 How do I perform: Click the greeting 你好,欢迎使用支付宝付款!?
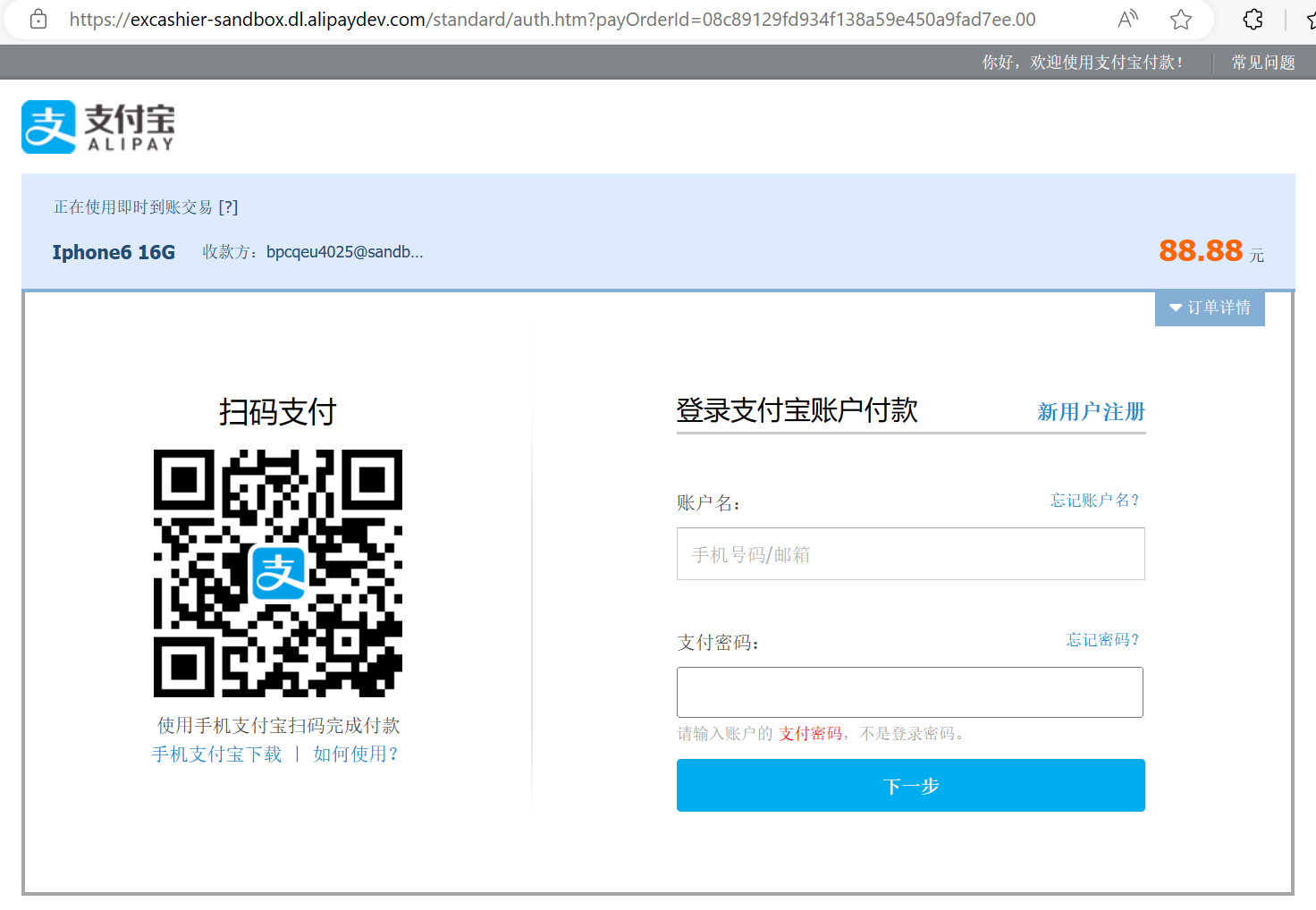(1083, 63)
